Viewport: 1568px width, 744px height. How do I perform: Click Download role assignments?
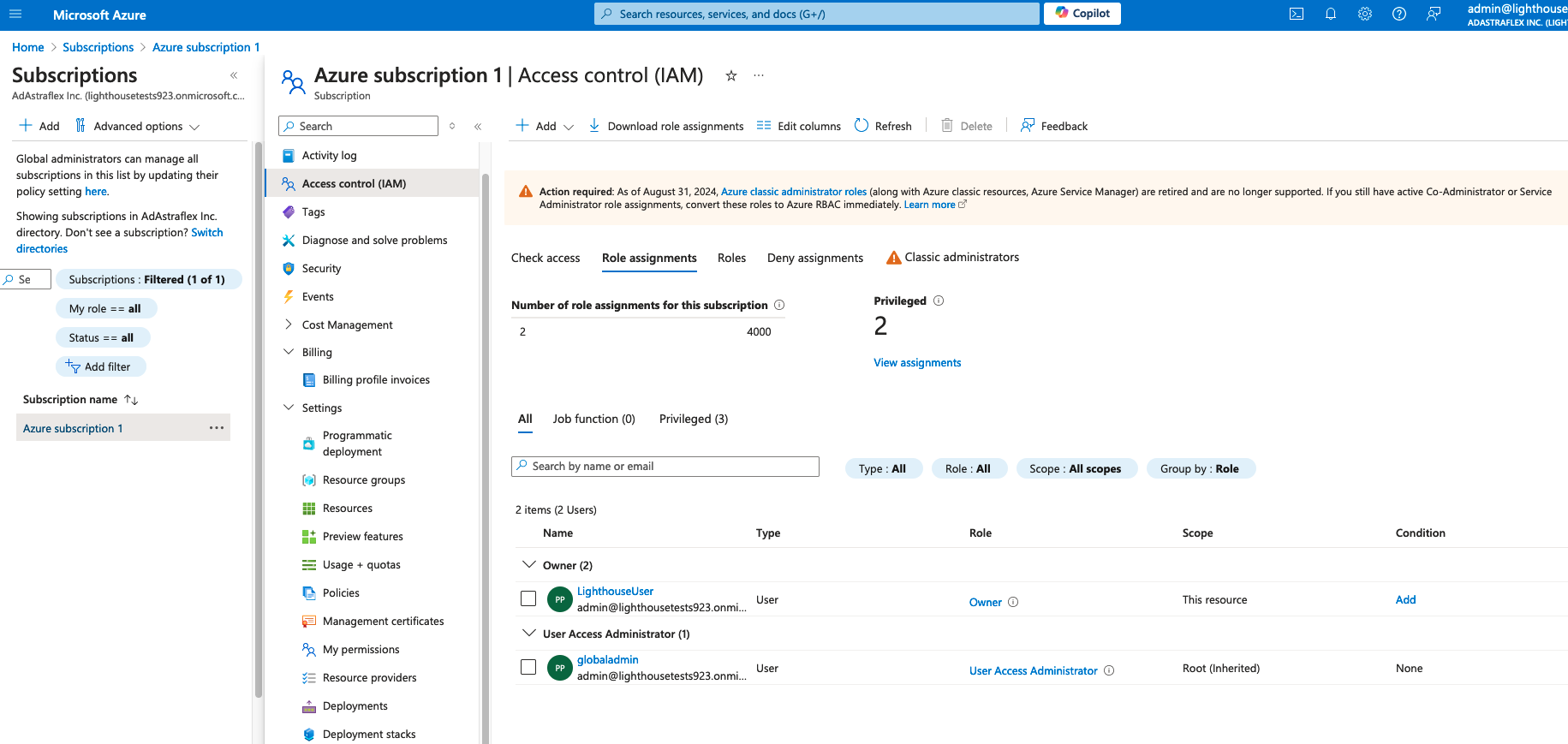click(666, 126)
